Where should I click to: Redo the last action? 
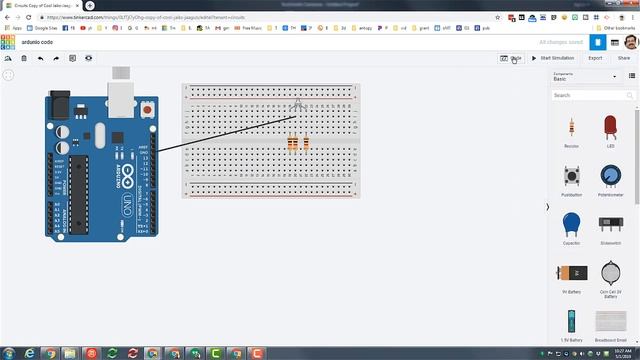56,58
